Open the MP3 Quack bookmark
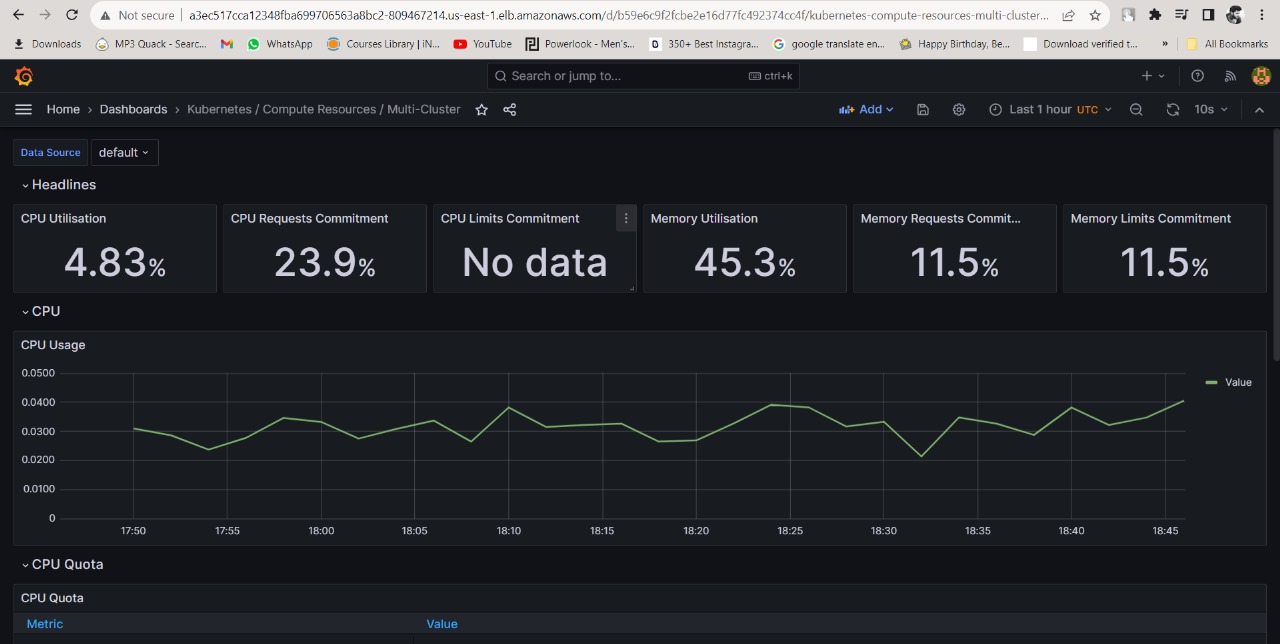 pyautogui.click(x=151, y=44)
